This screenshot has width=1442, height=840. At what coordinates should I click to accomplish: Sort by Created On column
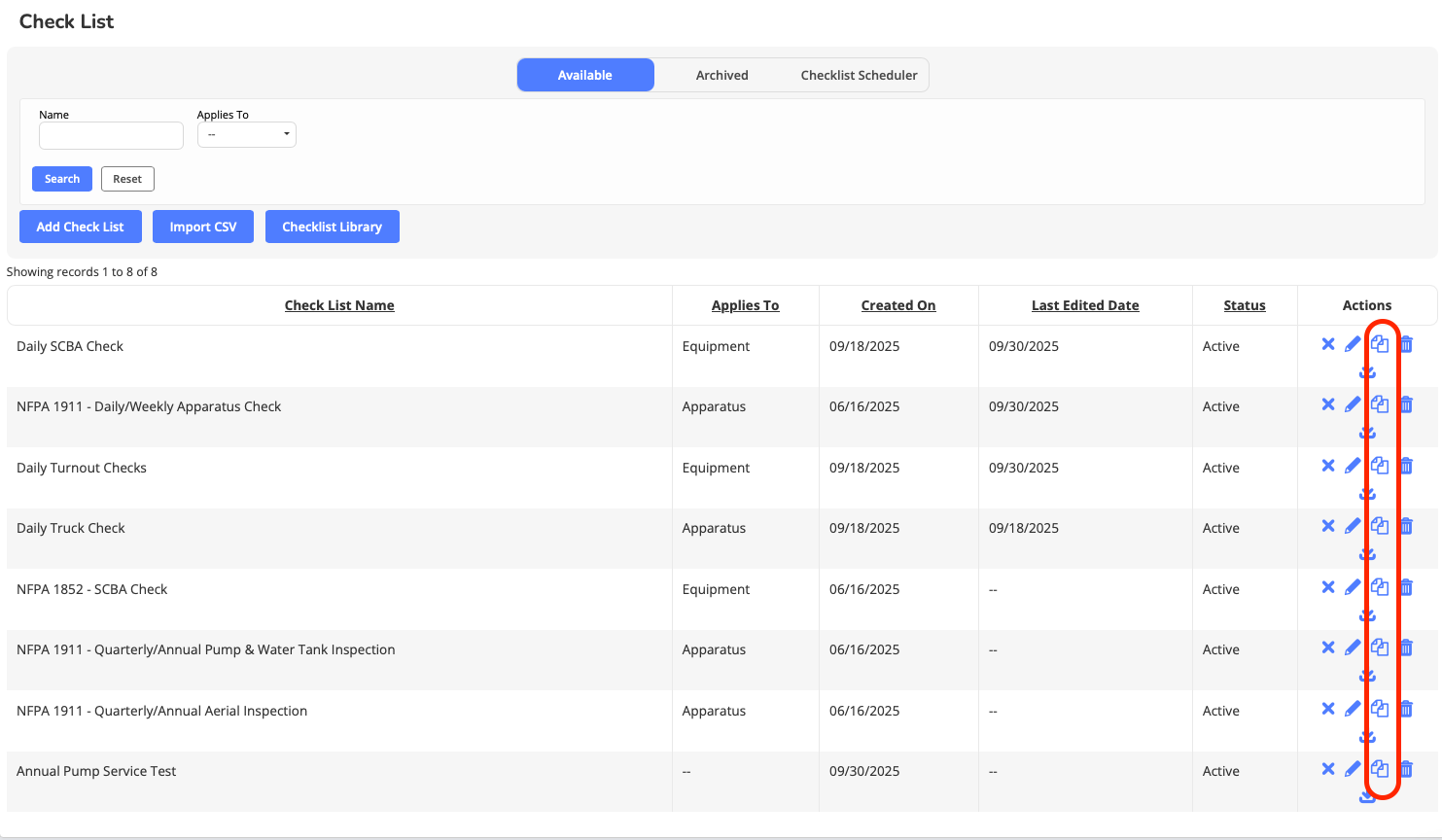[897, 305]
